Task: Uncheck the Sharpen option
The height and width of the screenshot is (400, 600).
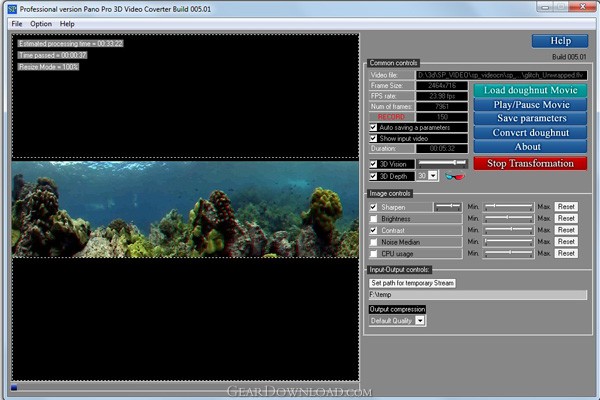Action: [373, 207]
